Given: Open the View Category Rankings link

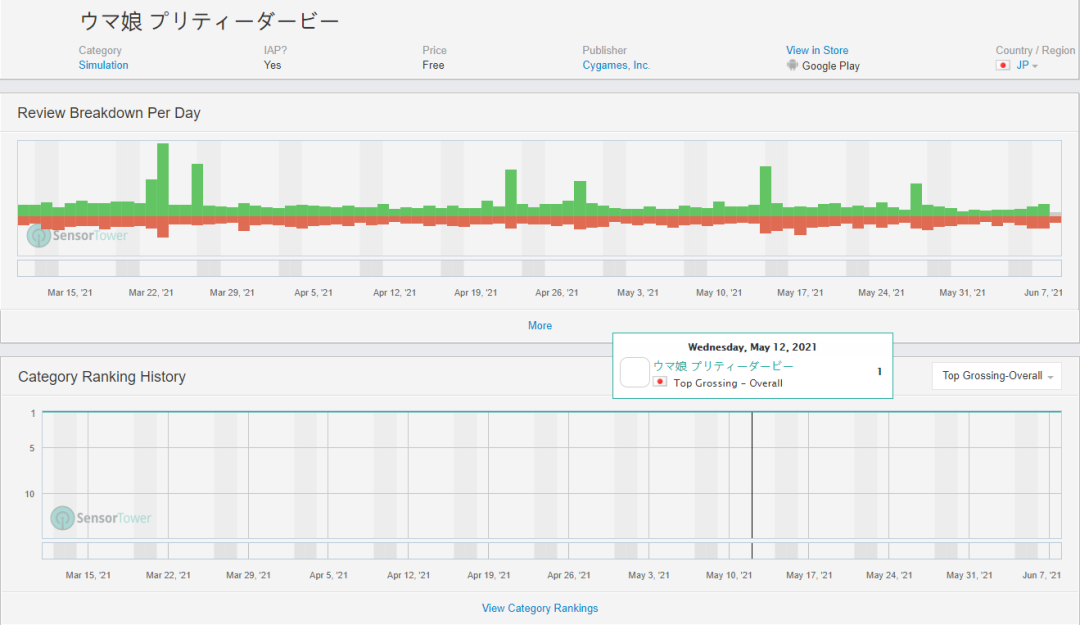Looking at the screenshot, I should 540,608.
